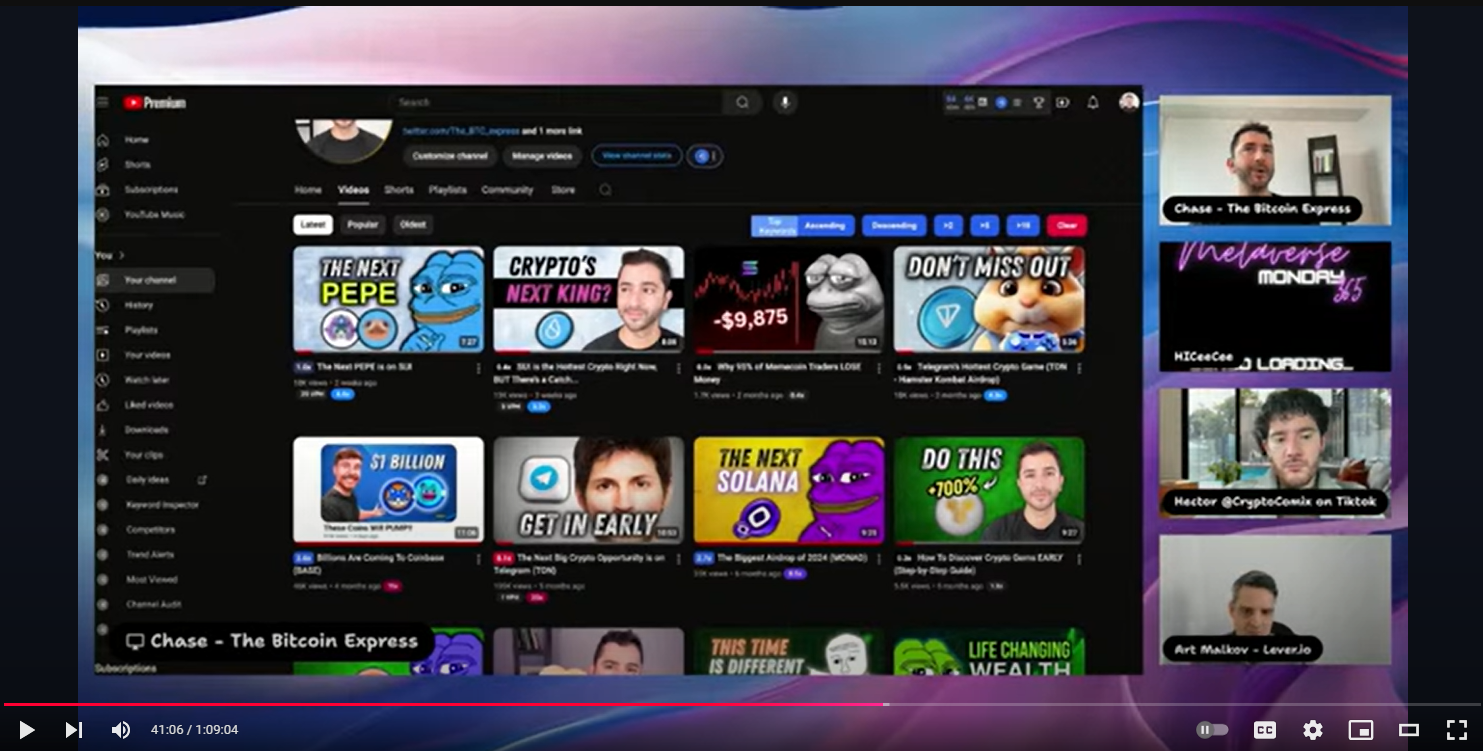Click the YouTube Premium logo

[x=154, y=102]
